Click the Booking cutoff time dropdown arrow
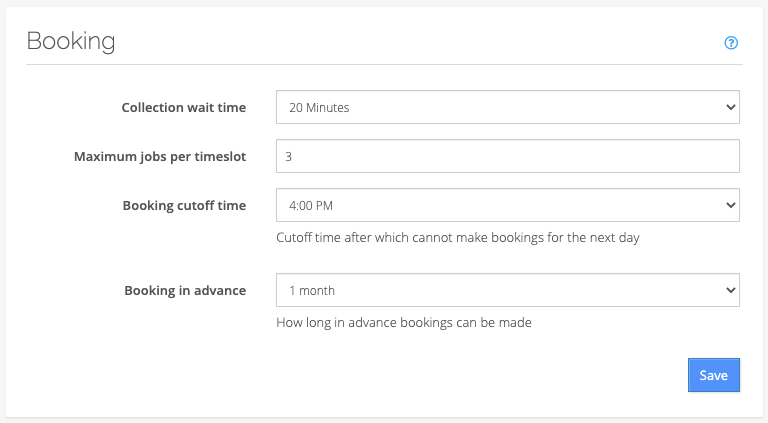The height and width of the screenshot is (423, 768). [x=730, y=205]
